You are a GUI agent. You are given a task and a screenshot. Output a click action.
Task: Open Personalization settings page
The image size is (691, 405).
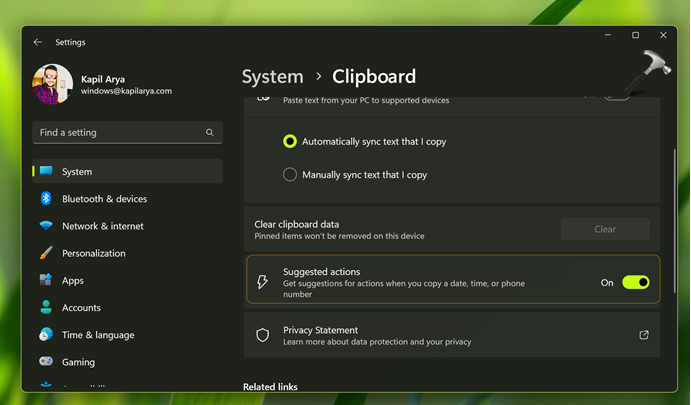[93, 253]
